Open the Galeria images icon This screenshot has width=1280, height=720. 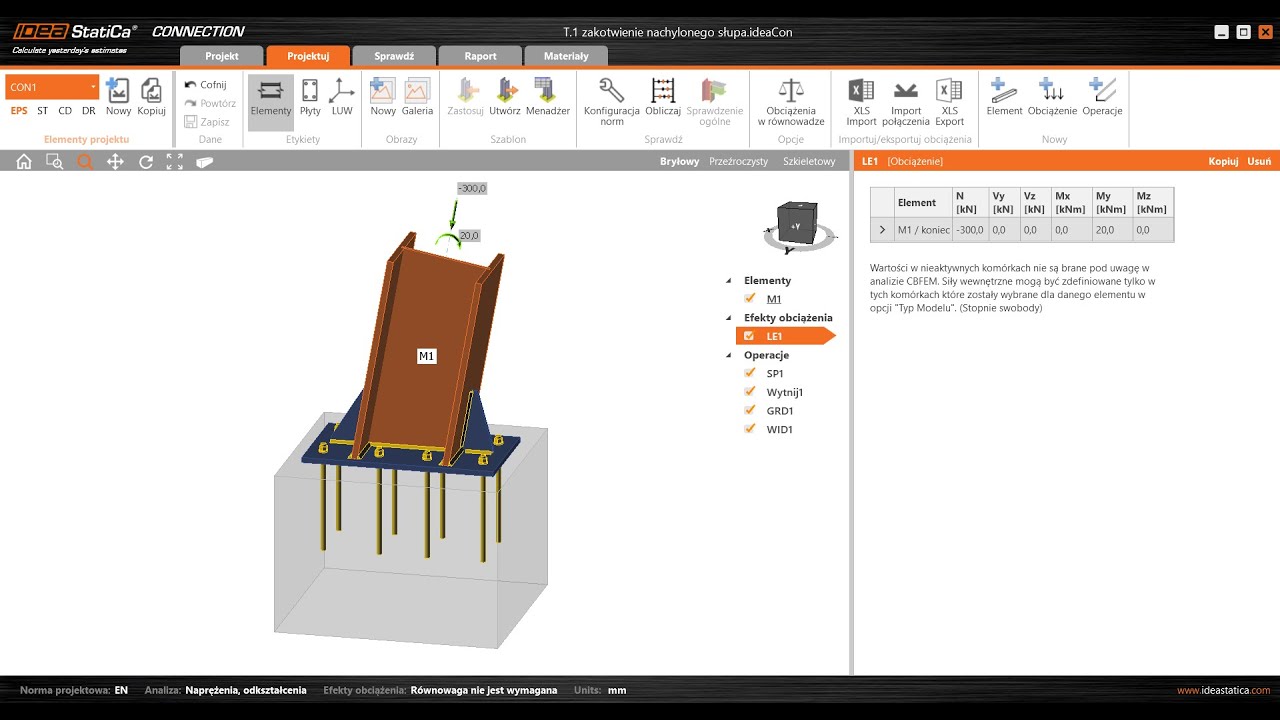coord(417,91)
